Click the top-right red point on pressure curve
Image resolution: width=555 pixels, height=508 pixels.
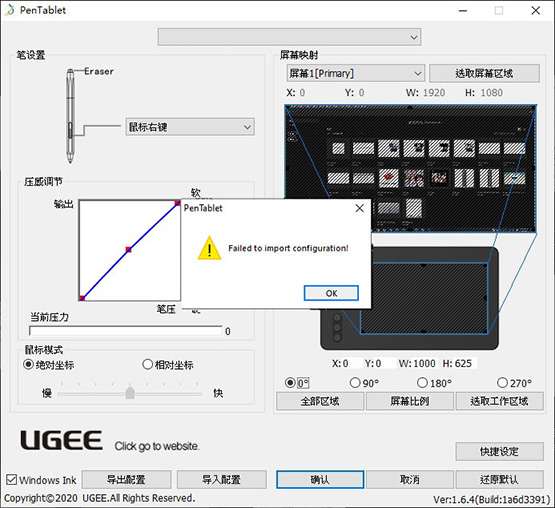pyautogui.click(x=177, y=203)
